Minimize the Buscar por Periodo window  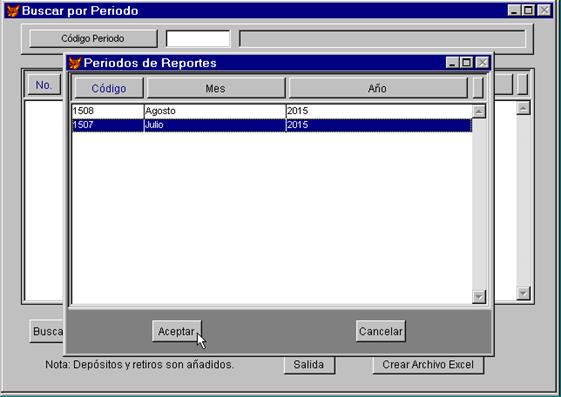tap(514, 10)
